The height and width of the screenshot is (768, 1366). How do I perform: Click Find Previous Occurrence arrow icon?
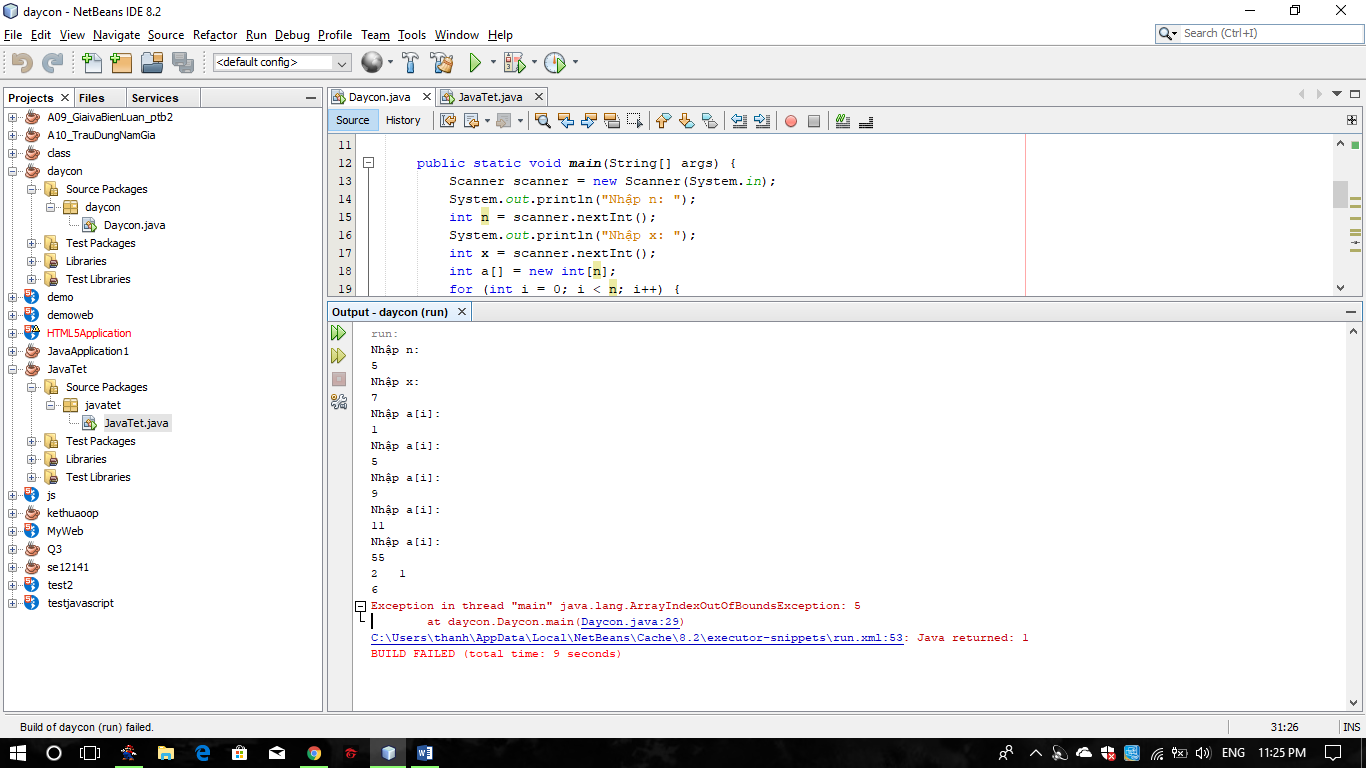pos(566,121)
